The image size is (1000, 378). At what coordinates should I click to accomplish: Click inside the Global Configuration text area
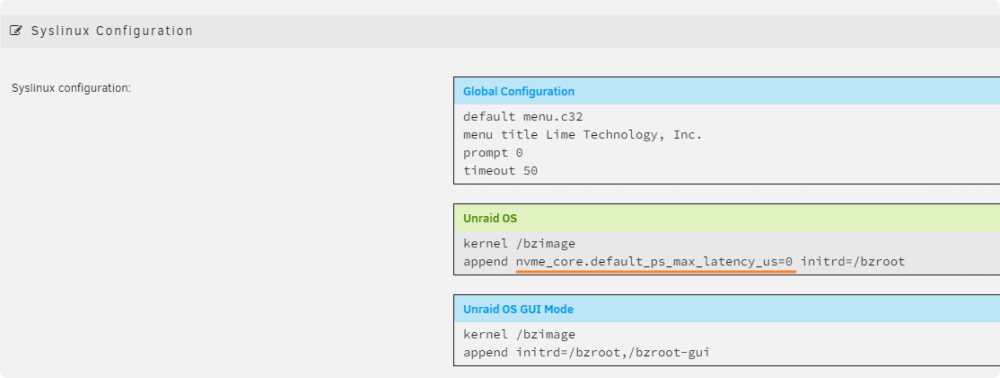[726, 144]
